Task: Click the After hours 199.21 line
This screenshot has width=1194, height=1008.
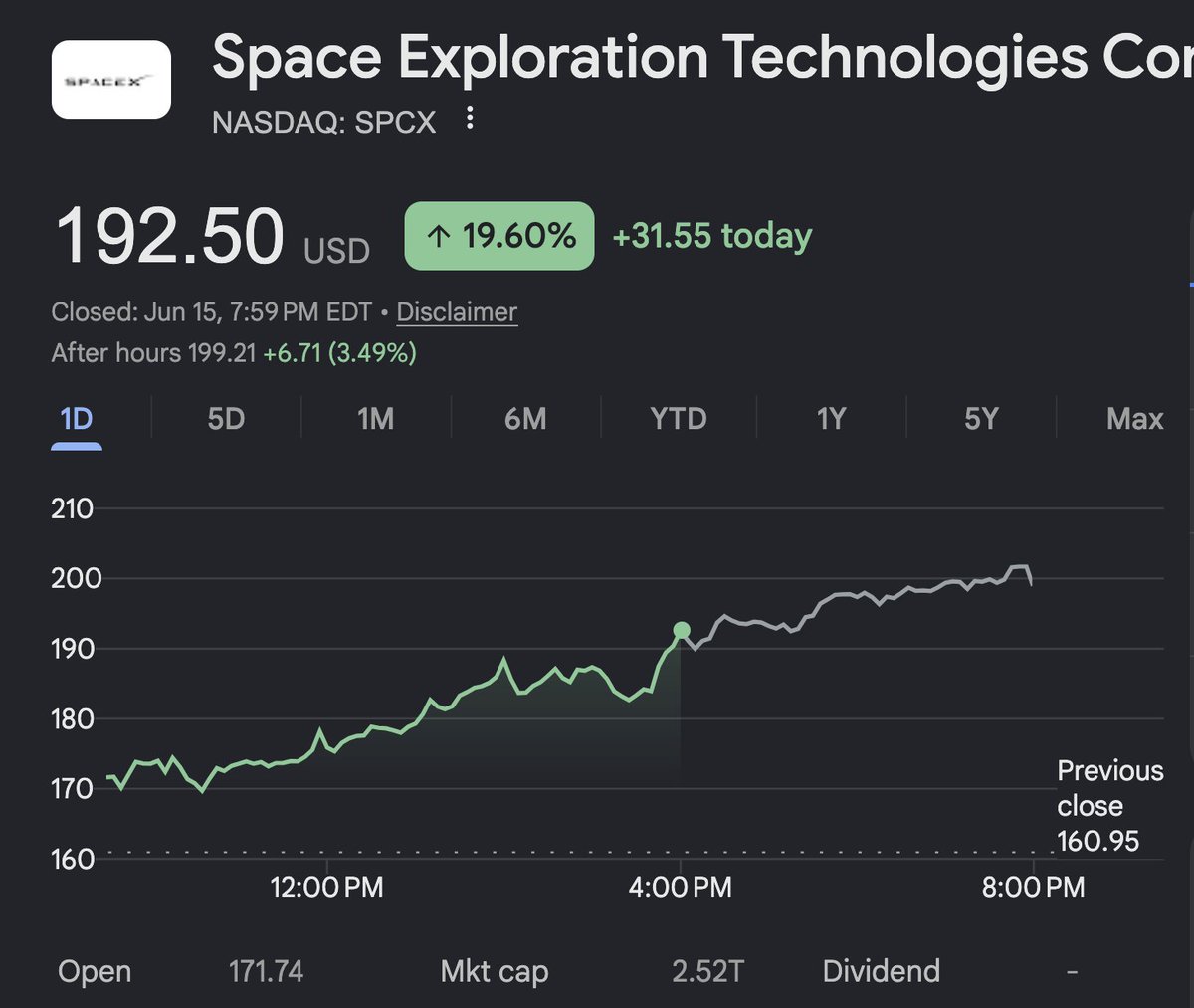Action: 234,352
